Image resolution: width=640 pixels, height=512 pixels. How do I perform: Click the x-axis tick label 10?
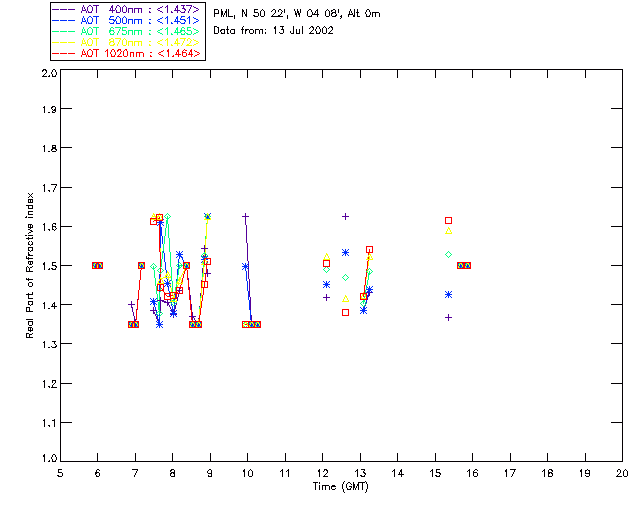(247, 474)
